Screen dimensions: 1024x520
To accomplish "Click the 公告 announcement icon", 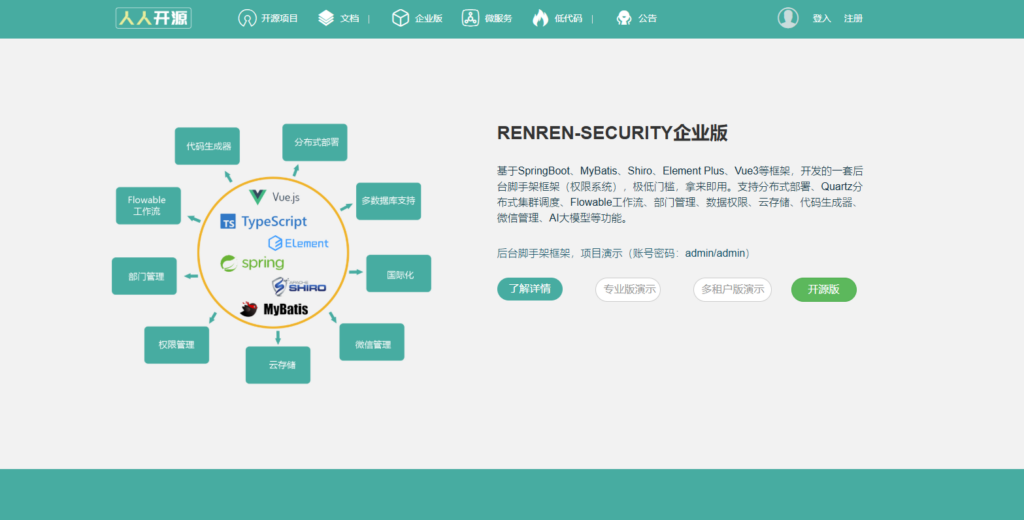I will tap(624, 18).
